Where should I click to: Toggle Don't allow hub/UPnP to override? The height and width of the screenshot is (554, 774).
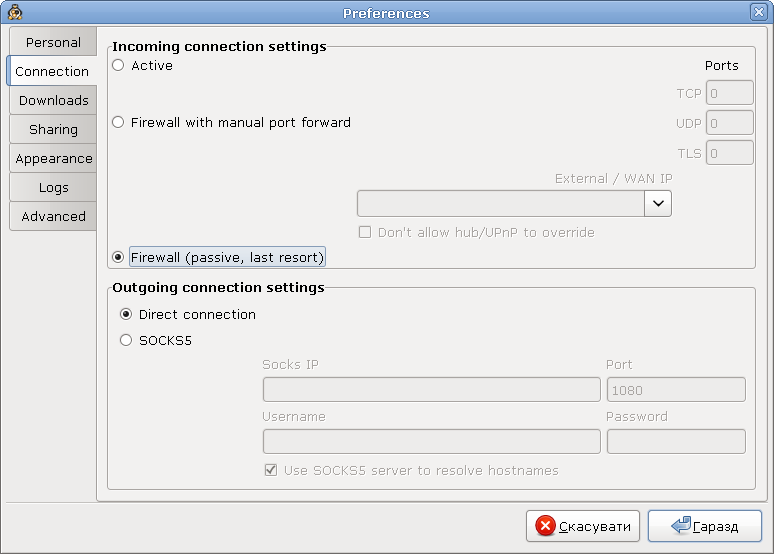(x=366, y=233)
